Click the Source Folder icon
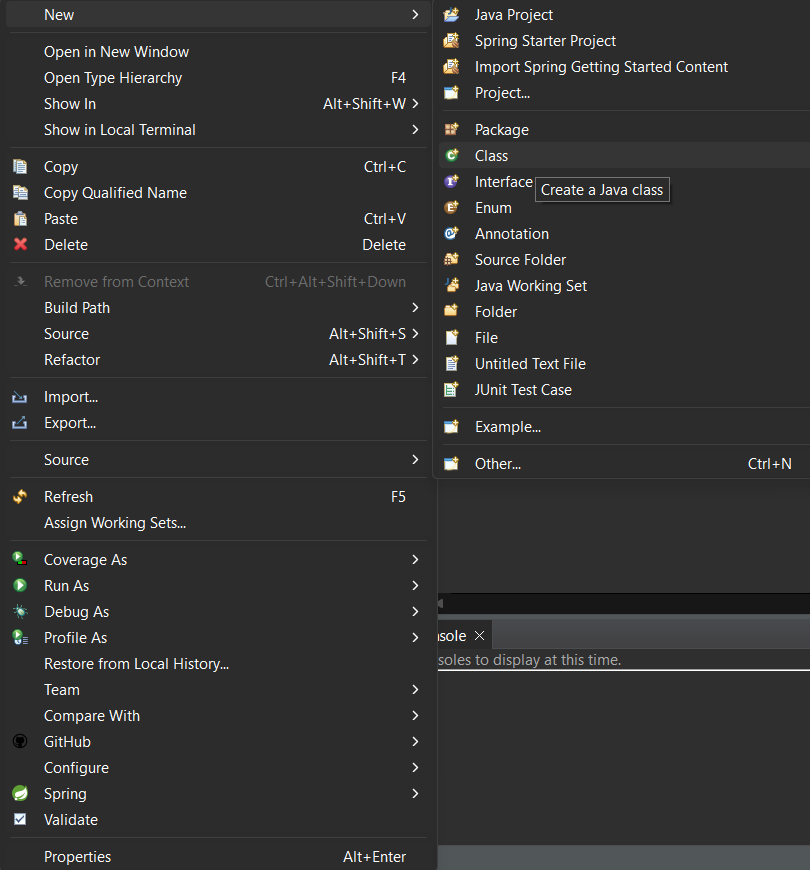Viewport: 810px width, 870px height. 451,259
